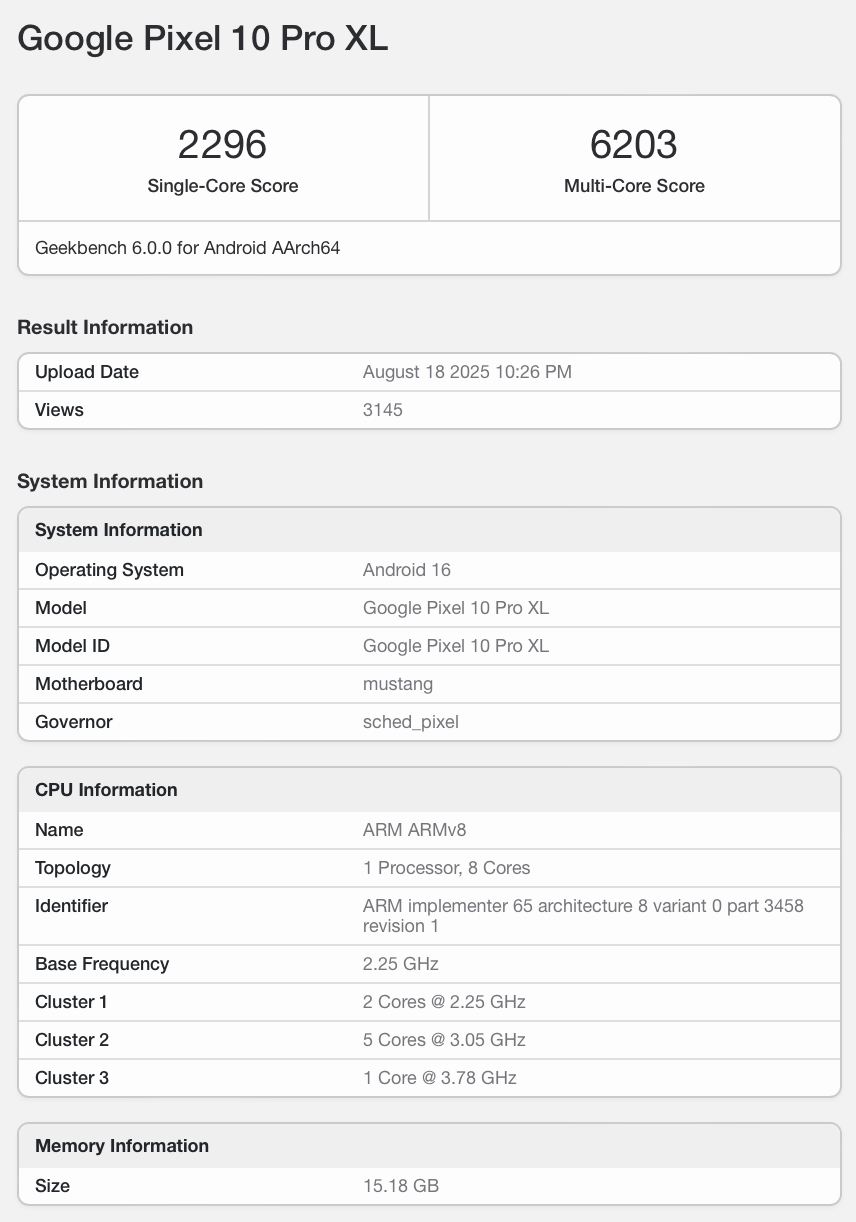Click the 5 Cores @ 3.05 GHz value

(444, 1040)
